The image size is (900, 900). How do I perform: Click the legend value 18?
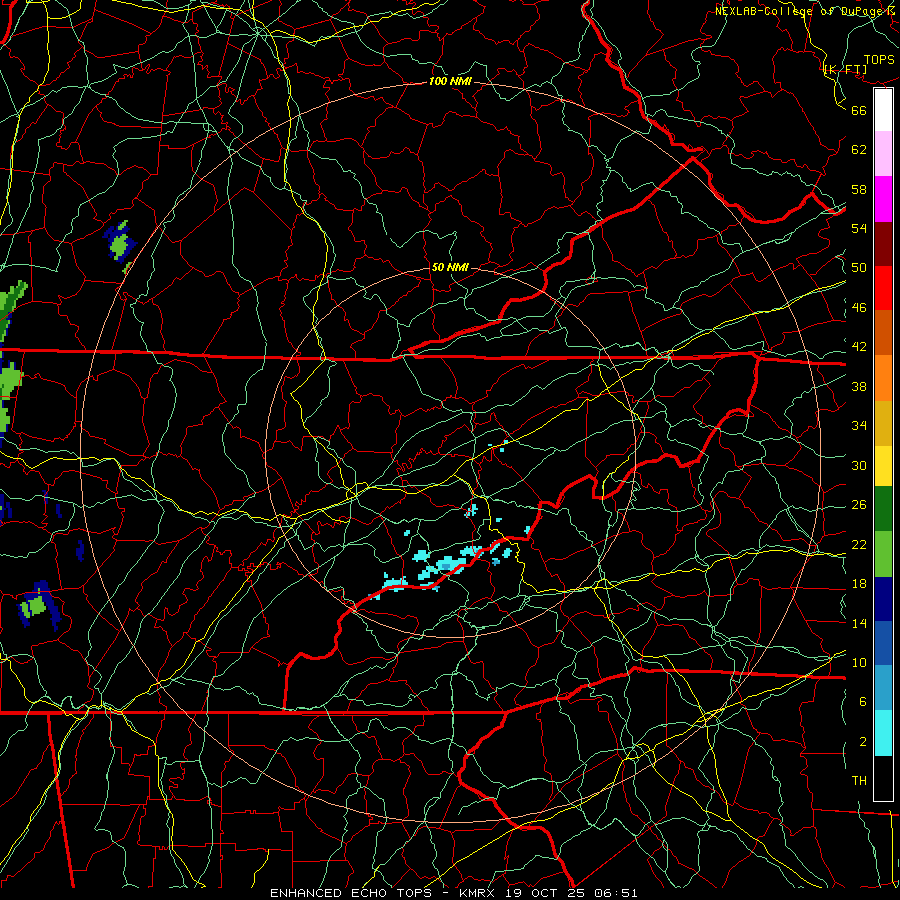tap(859, 584)
